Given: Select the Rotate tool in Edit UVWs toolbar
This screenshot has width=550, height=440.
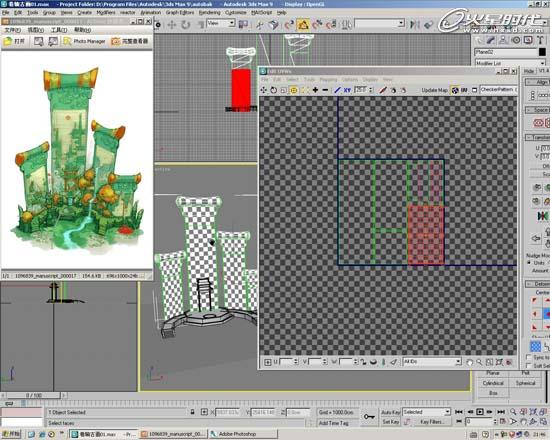Looking at the screenshot, I should click(x=273, y=90).
